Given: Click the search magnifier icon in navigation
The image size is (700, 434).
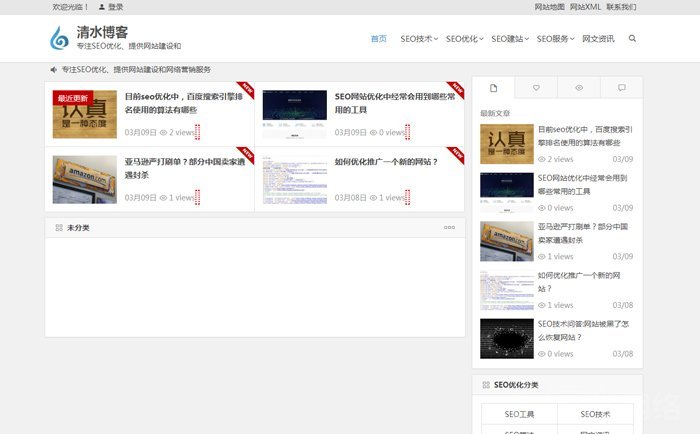Looking at the screenshot, I should pyautogui.click(x=632, y=39).
